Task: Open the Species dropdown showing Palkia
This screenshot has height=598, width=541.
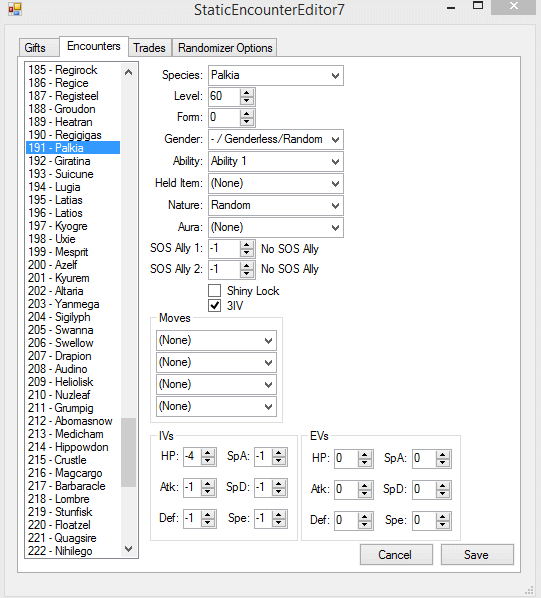Action: tap(276, 75)
